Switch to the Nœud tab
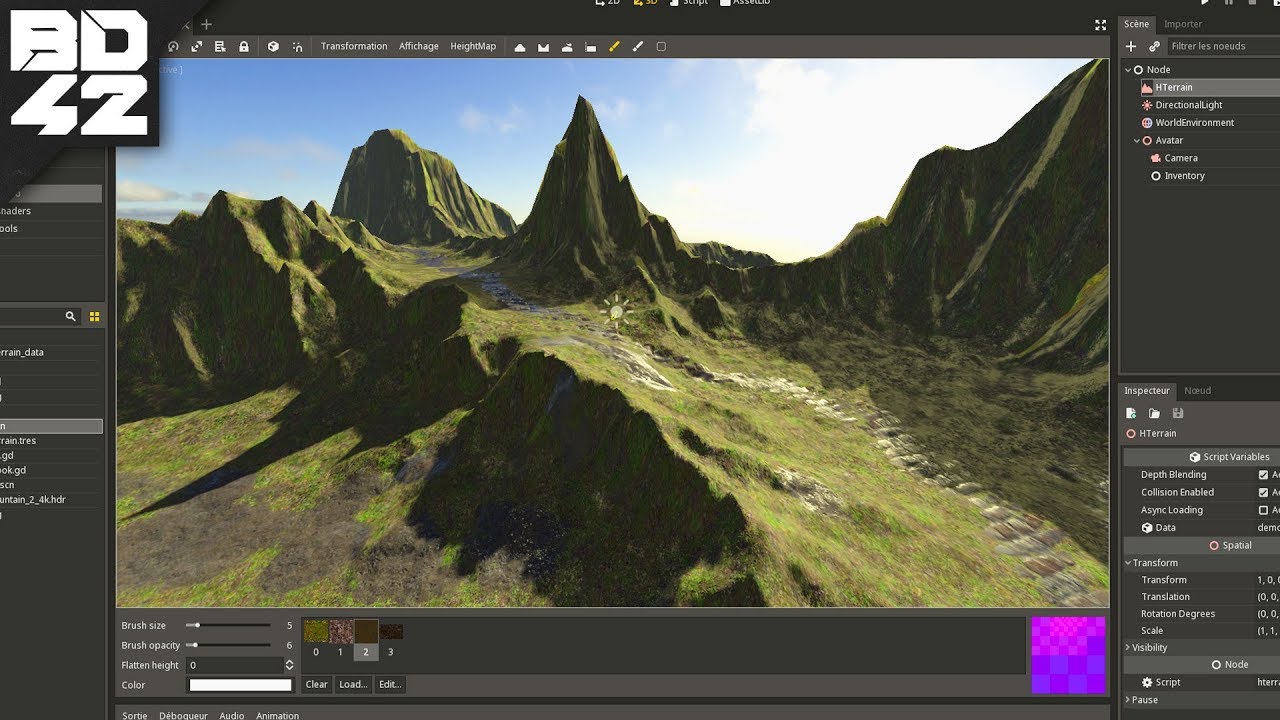This screenshot has width=1280, height=720. (1197, 391)
